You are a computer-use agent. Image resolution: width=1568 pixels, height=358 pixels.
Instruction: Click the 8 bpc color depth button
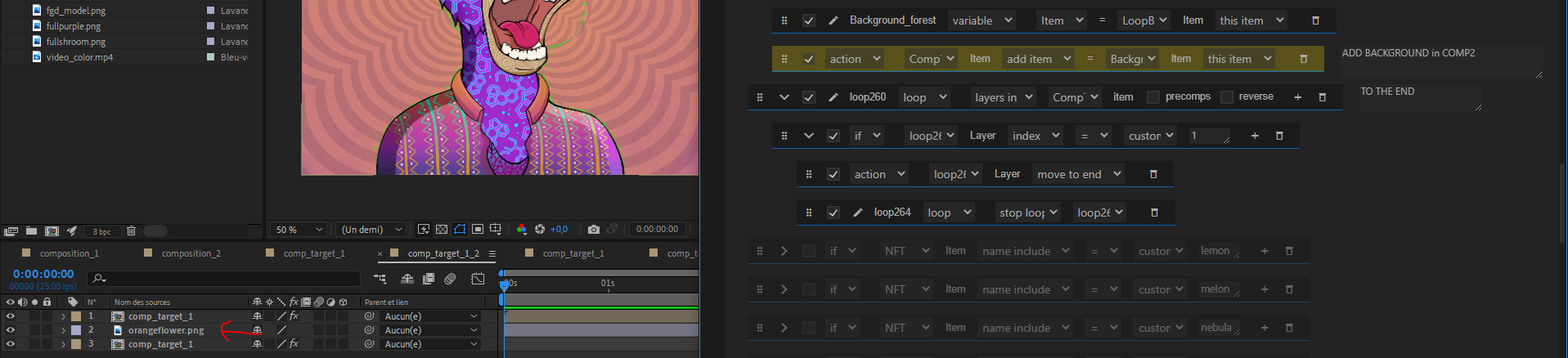click(101, 231)
